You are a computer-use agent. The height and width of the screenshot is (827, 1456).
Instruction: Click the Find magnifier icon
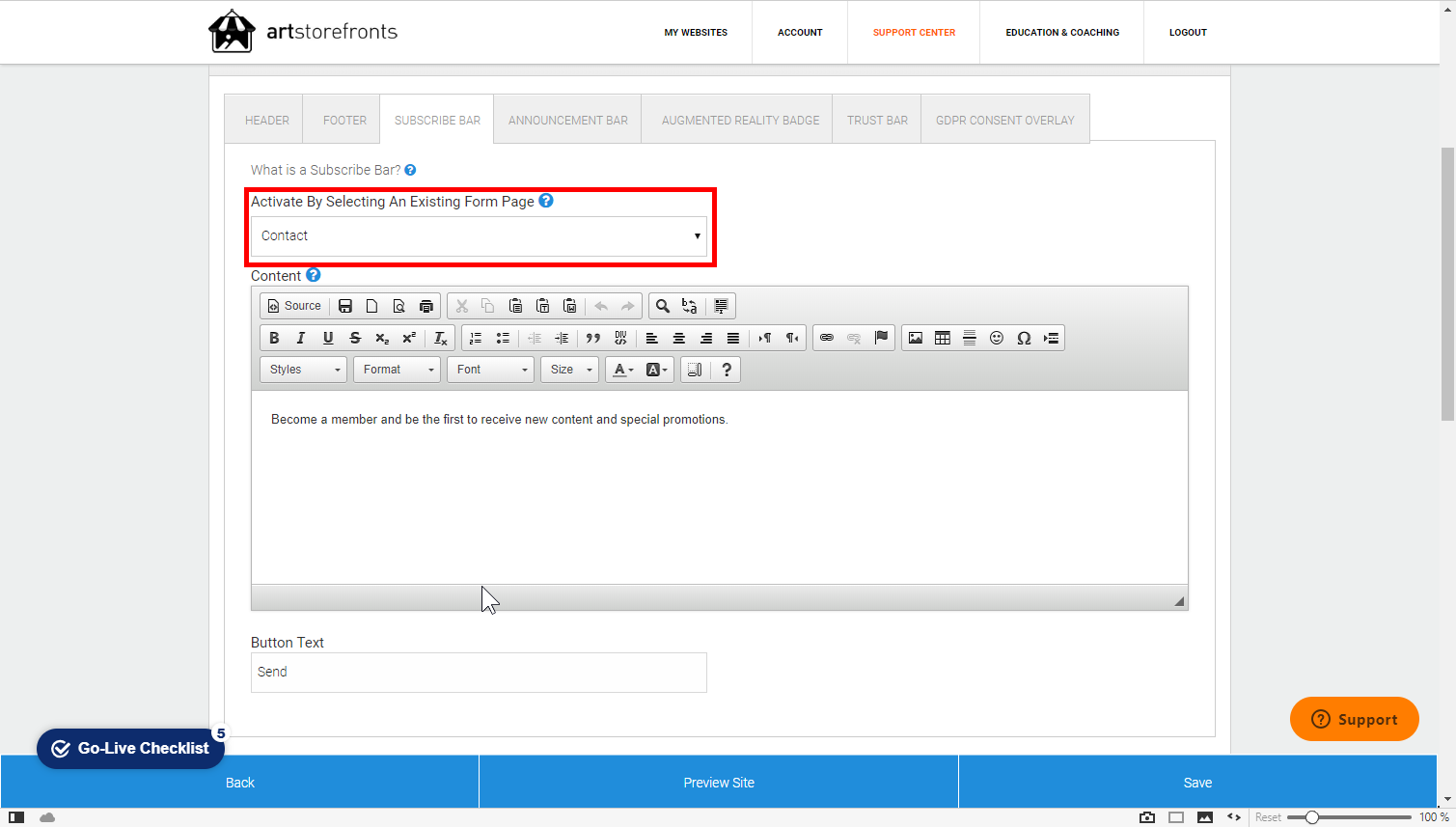(x=663, y=306)
